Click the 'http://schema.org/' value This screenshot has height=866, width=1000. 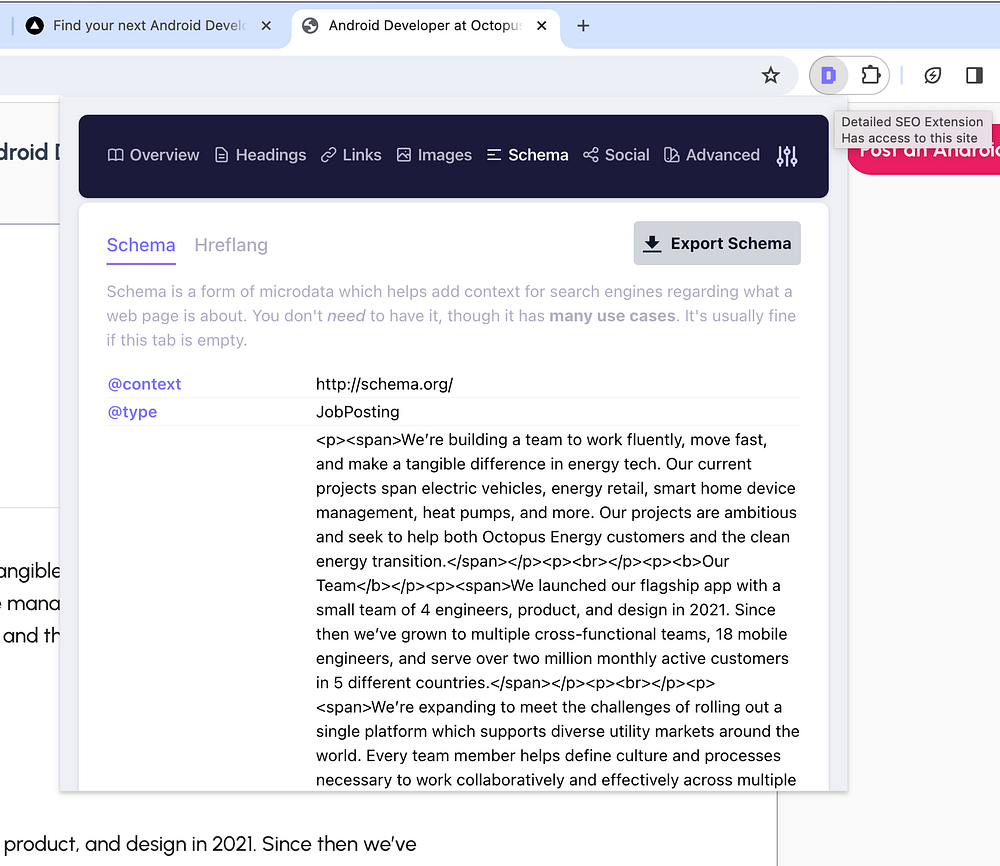384,384
